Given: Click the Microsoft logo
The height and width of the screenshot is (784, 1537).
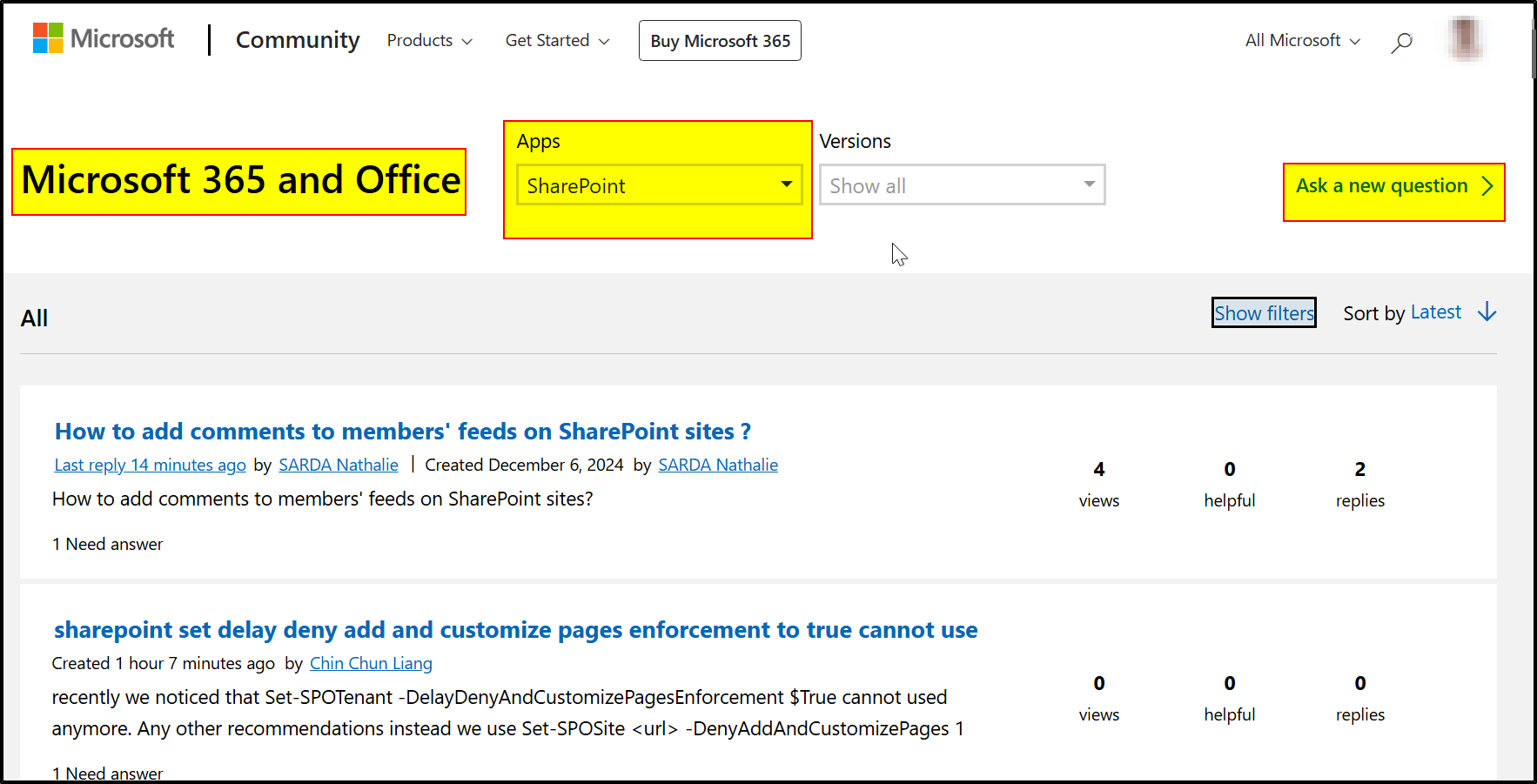Looking at the screenshot, I should pyautogui.click(x=103, y=39).
